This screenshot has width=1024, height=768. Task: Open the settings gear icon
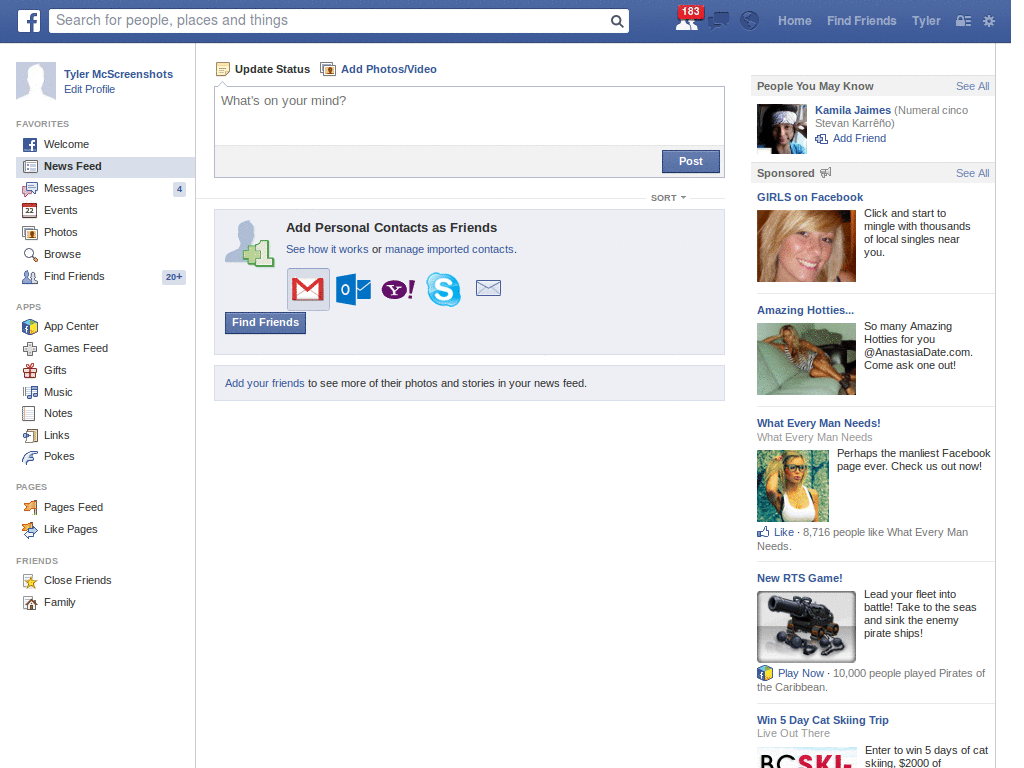989,21
